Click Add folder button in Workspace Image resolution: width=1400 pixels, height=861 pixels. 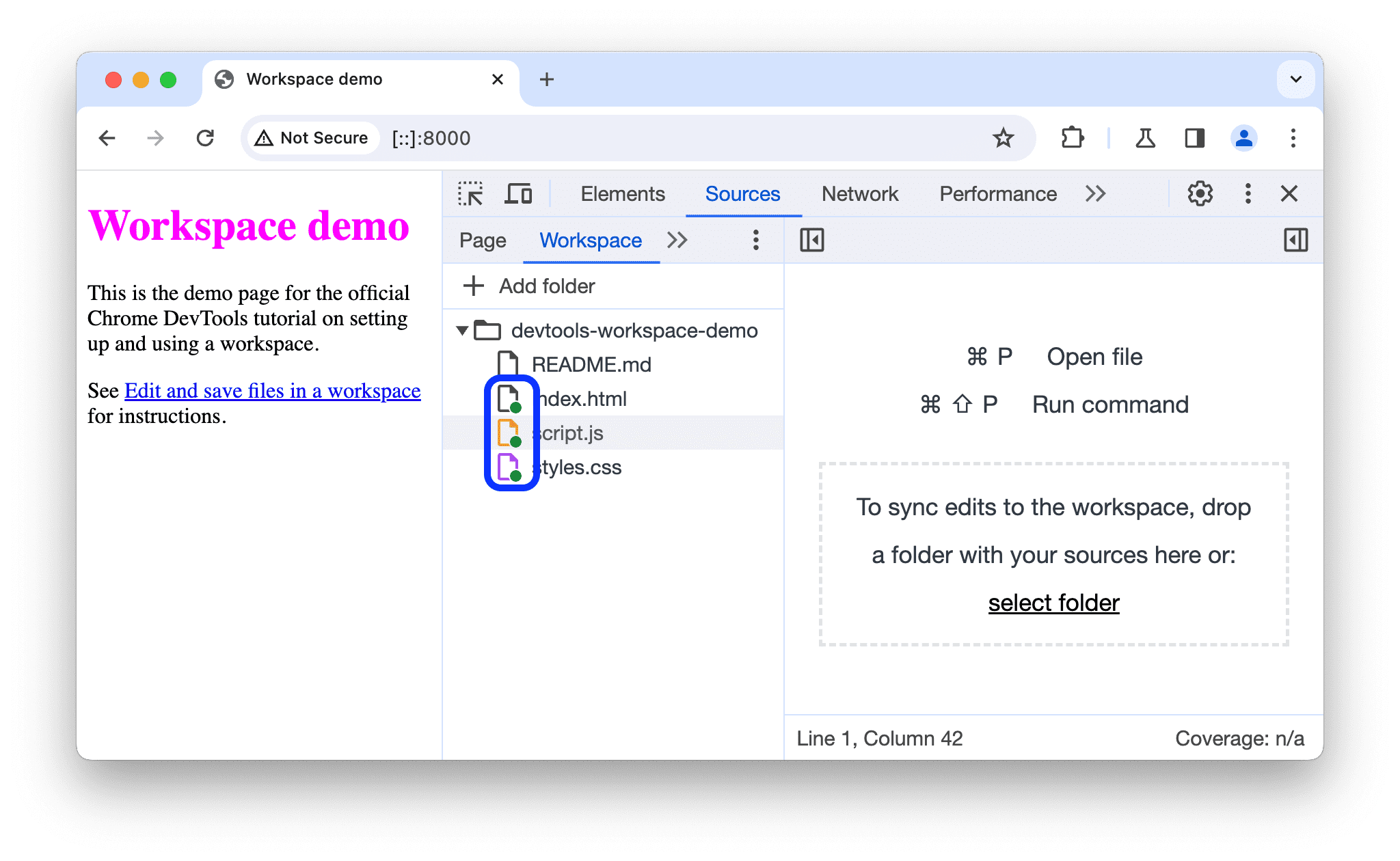(535, 286)
